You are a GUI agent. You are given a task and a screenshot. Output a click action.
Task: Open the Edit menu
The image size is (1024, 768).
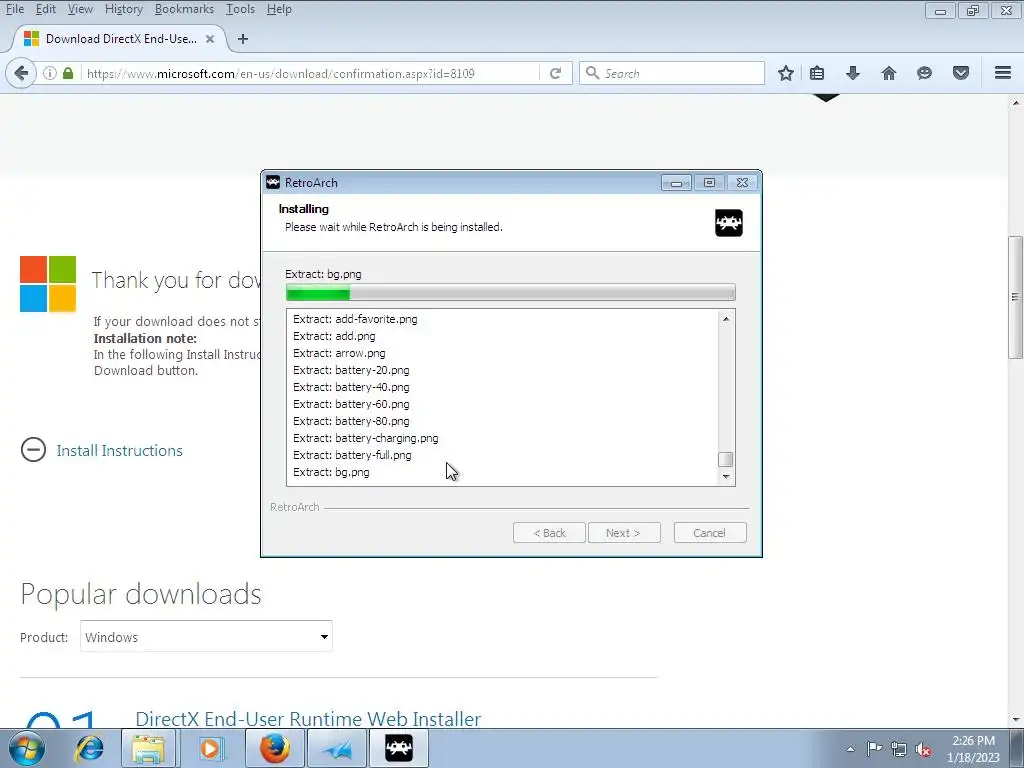point(46,9)
